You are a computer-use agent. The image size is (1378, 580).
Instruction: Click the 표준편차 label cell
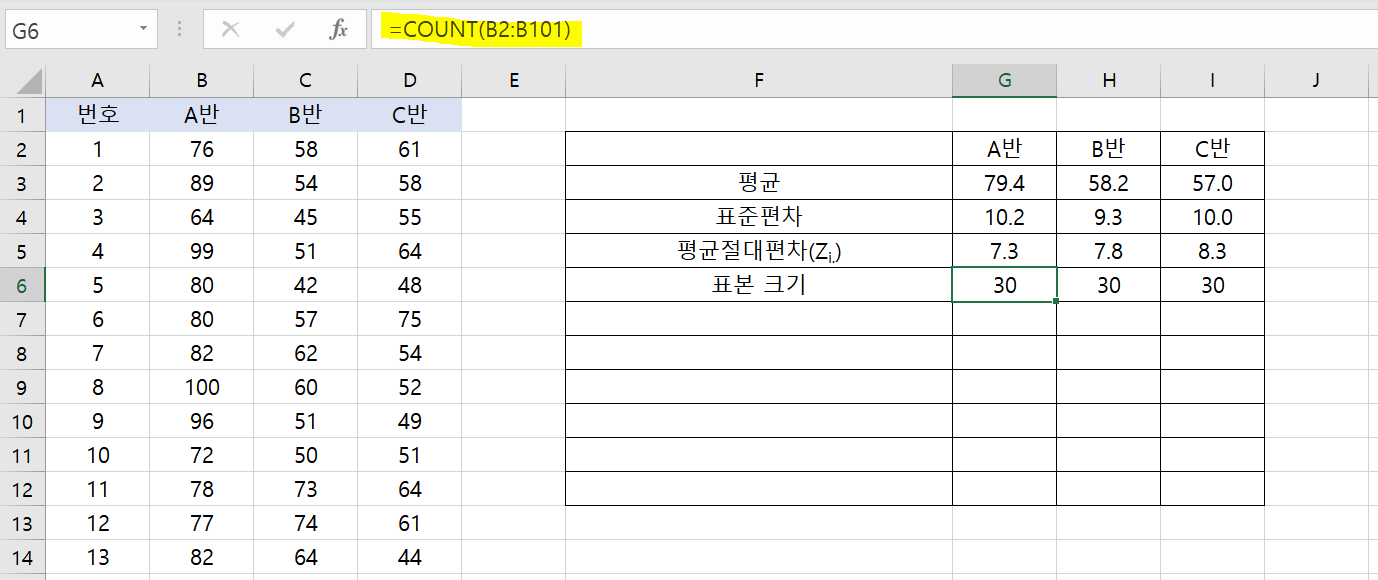[x=759, y=217]
